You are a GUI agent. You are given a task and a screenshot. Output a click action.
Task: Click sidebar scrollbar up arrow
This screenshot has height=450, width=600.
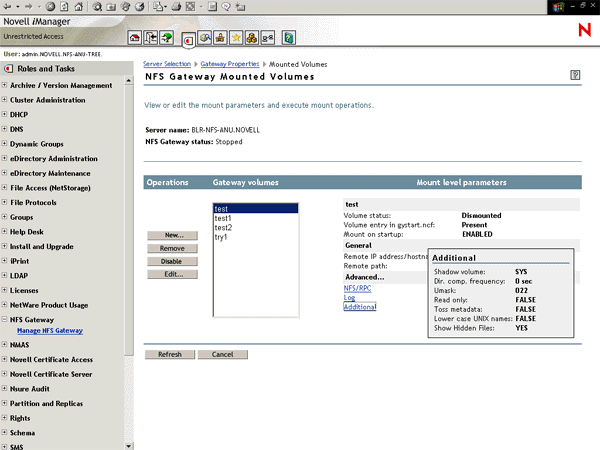click(x=129, y=80)
